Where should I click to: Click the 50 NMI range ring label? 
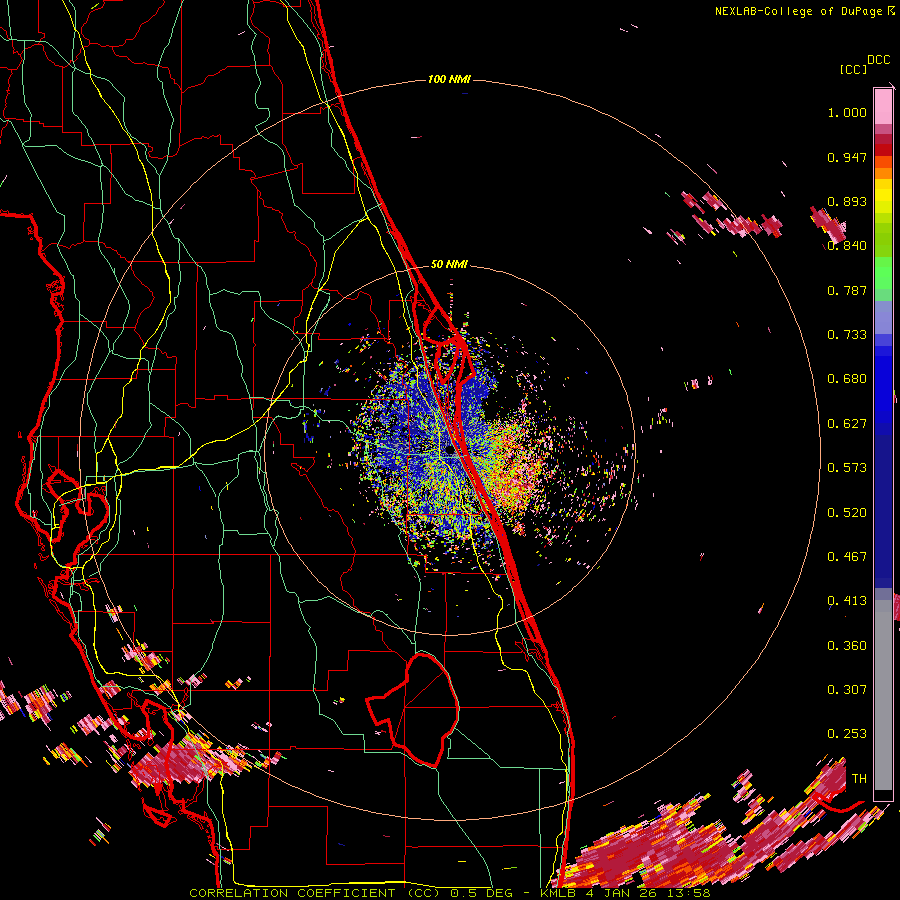449,265
